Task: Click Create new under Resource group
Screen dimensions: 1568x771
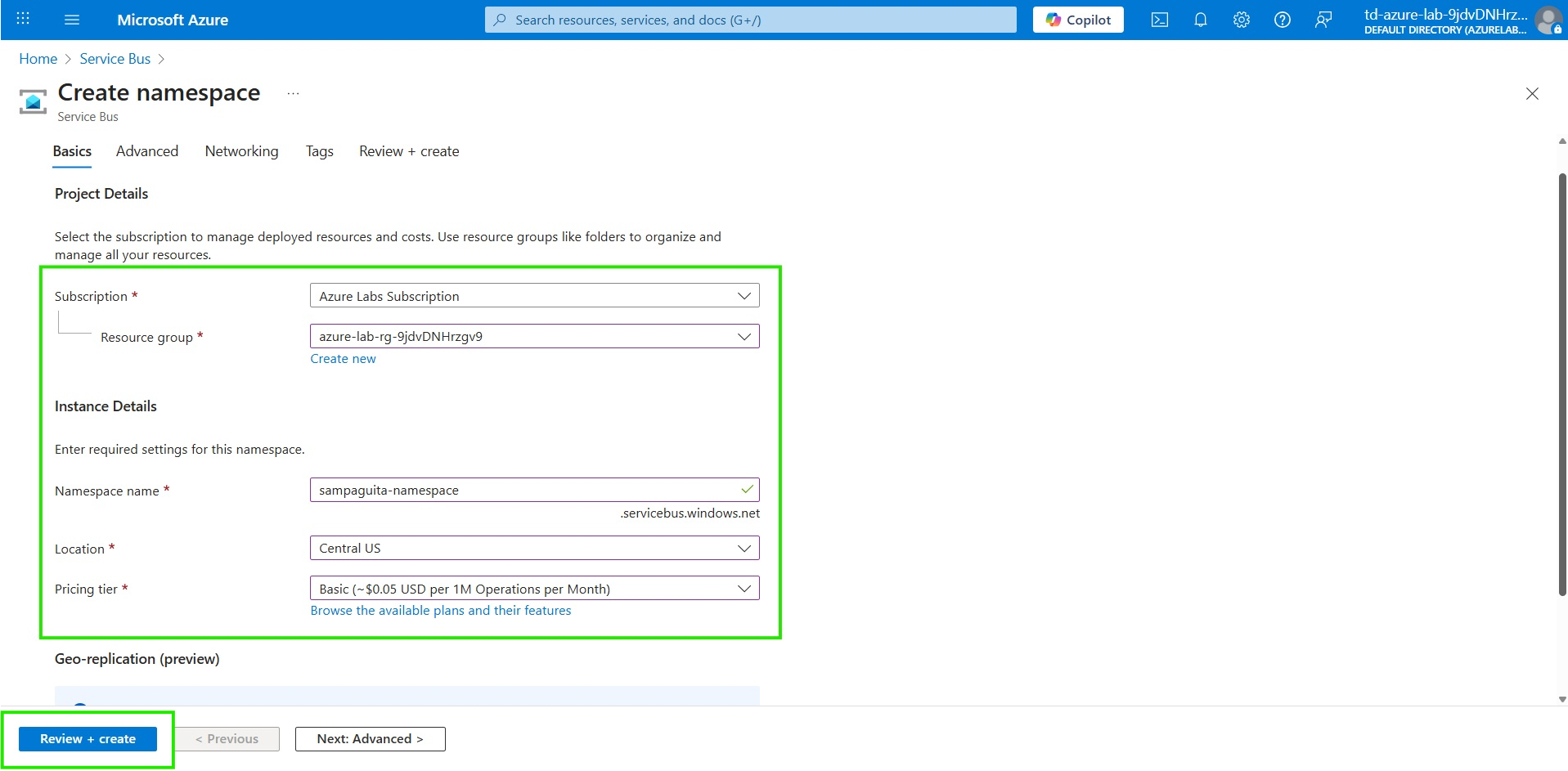Action: click(343, 358)
